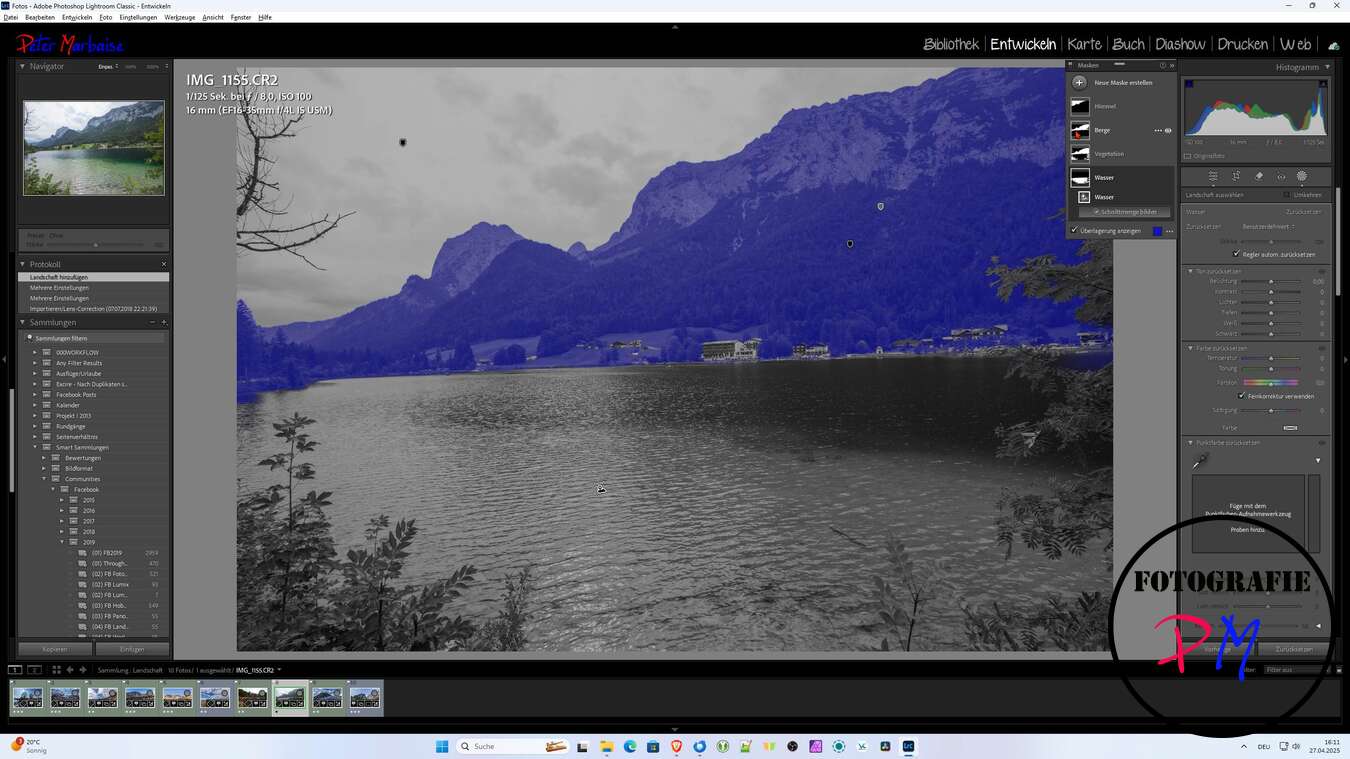Select Landschaft hinzufügen history step
This screenshot has height=759, width=1350.
94,277
